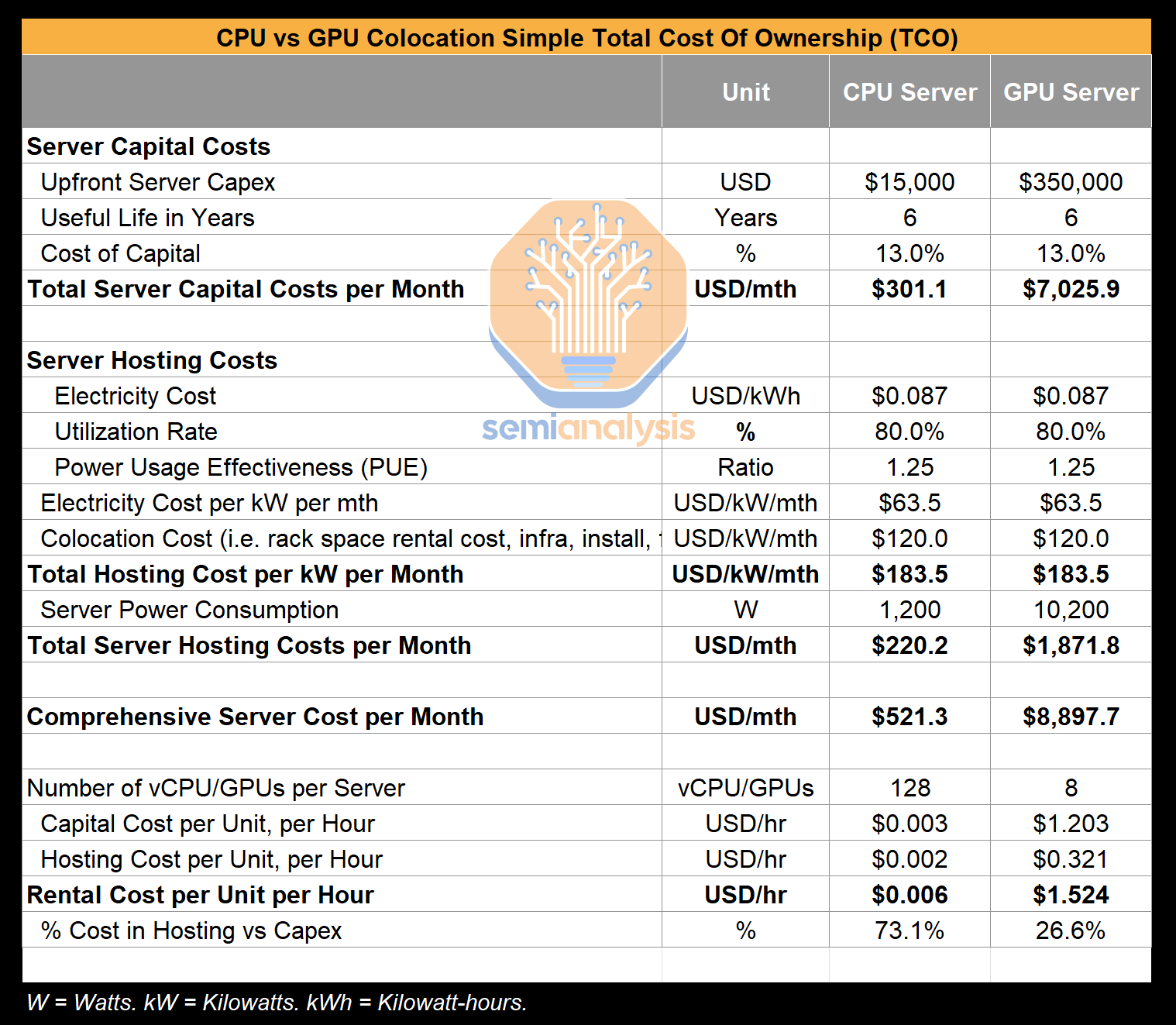Select the 73.1% CPU hosting share cell
The height and width of the screenshot is (1025, 1176).
tap(910, 930)
